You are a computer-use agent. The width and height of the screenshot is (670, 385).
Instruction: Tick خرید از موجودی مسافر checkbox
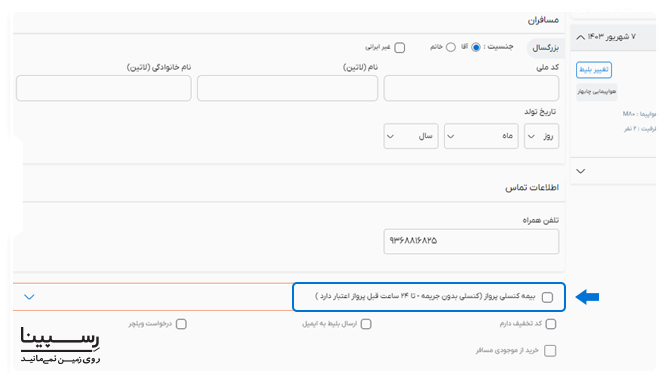550,351
